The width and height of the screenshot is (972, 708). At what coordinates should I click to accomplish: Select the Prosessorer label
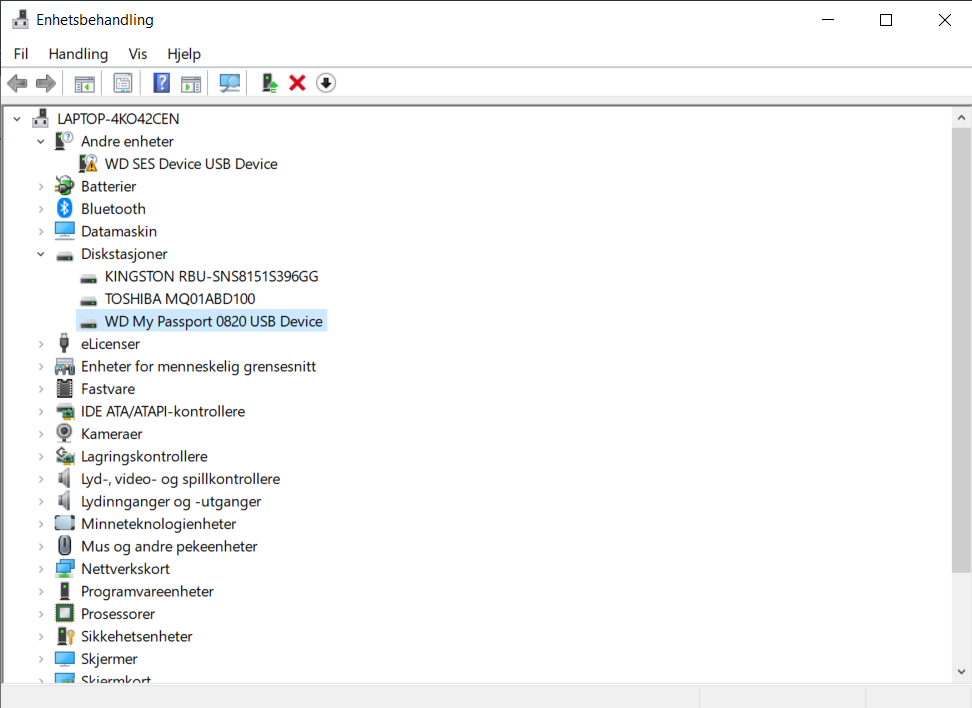(118, 614)
